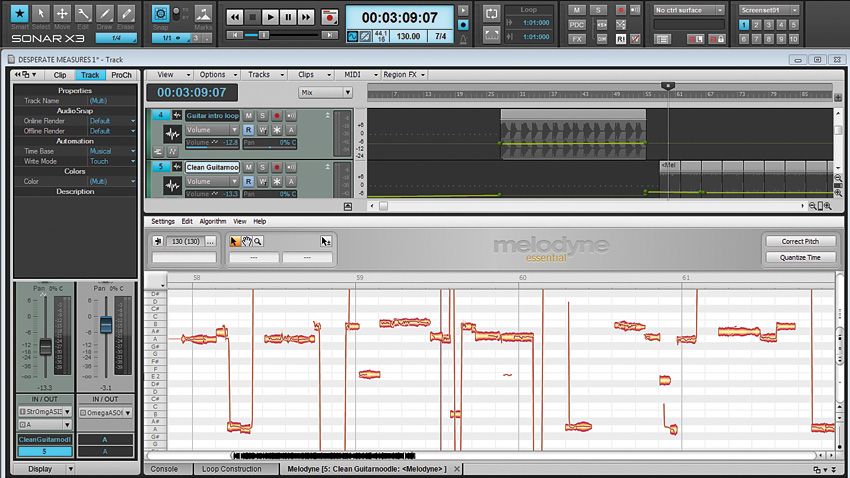This screenshot has width=850, height=478.
Task: Adjust Guitar intro loop Volume slider
Action: (212, 143)
